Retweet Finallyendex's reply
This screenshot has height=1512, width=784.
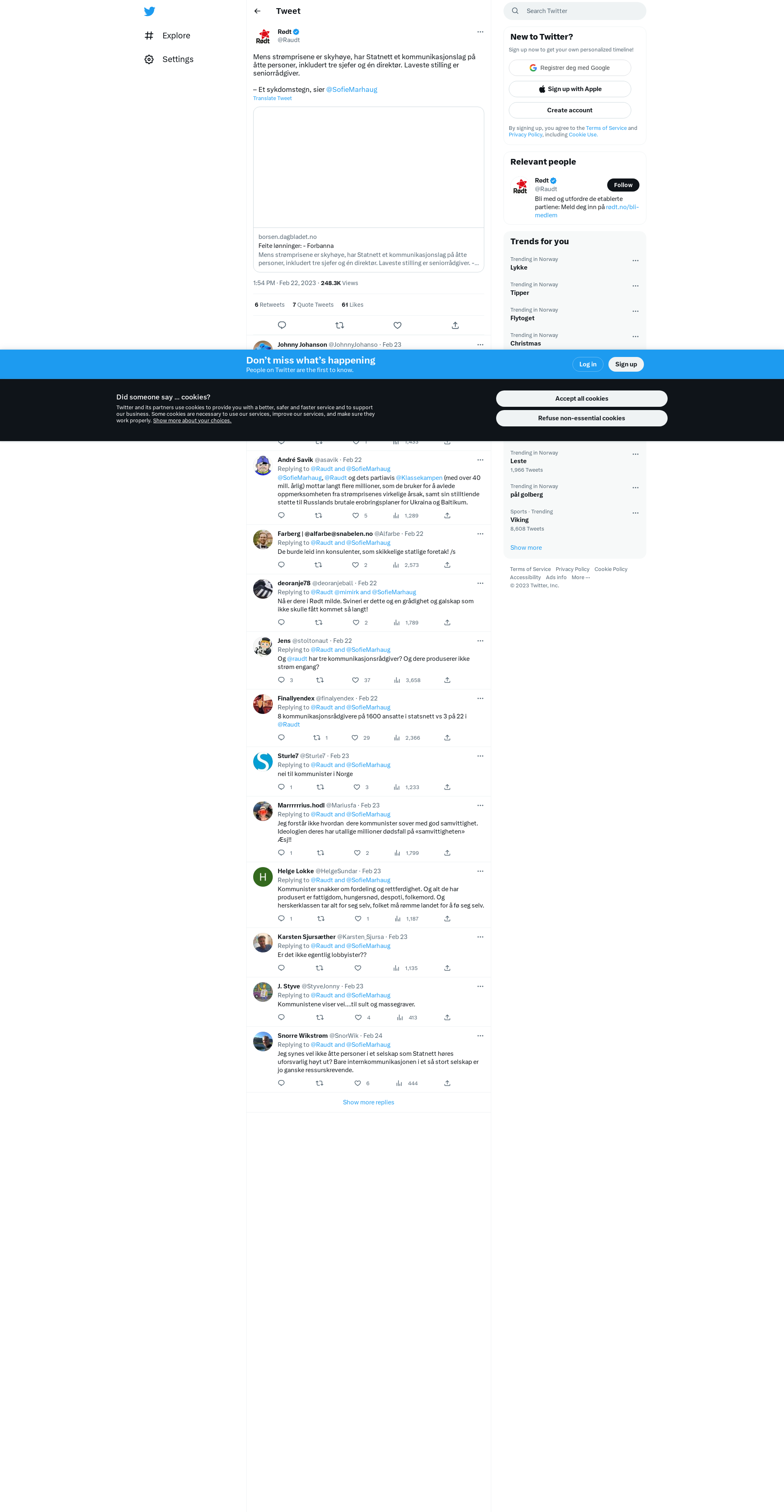pyautogui.click(x=317, y=737)
